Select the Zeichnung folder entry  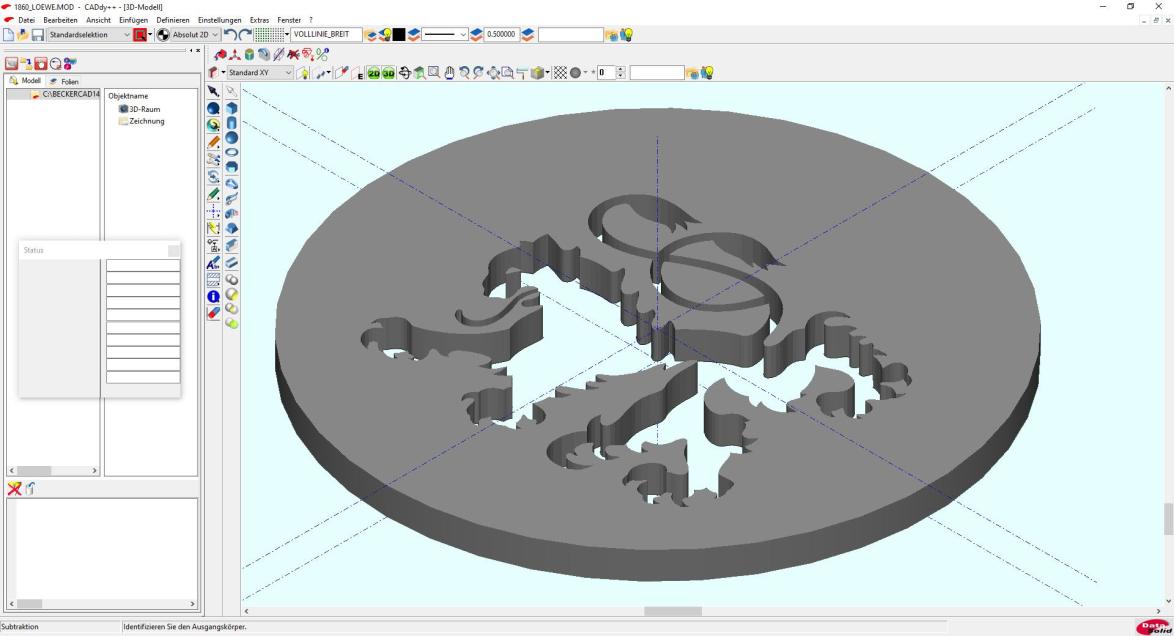(146, 121)
